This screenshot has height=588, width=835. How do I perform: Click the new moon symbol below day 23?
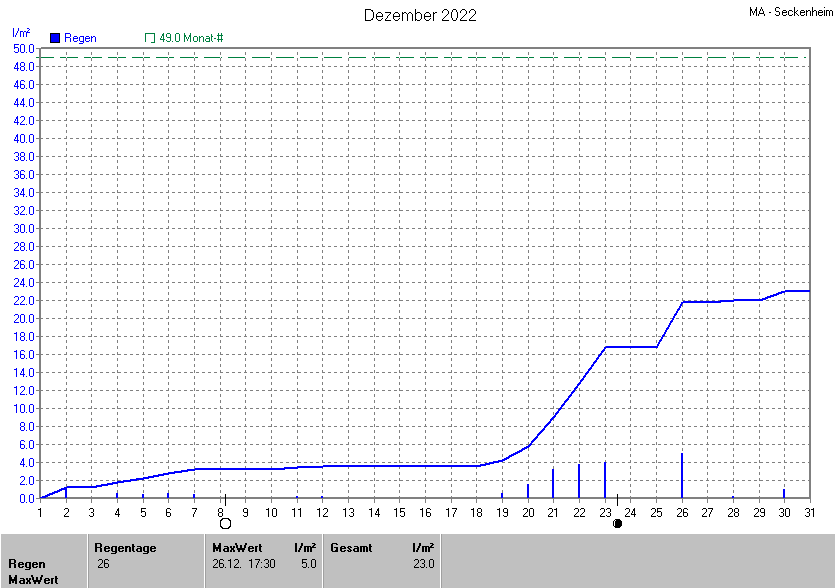coord(617,523)
